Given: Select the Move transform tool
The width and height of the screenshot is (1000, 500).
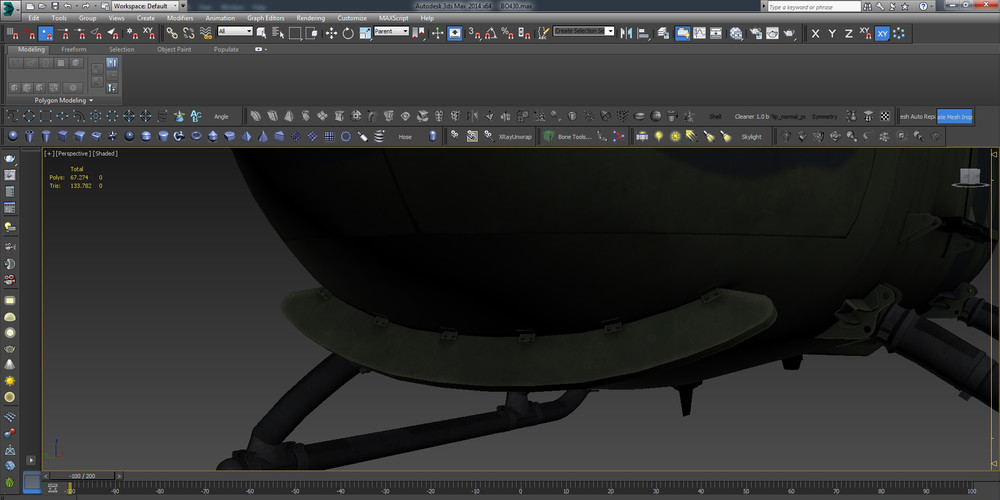Looking at the screenshot, I should tap(331, 33).
